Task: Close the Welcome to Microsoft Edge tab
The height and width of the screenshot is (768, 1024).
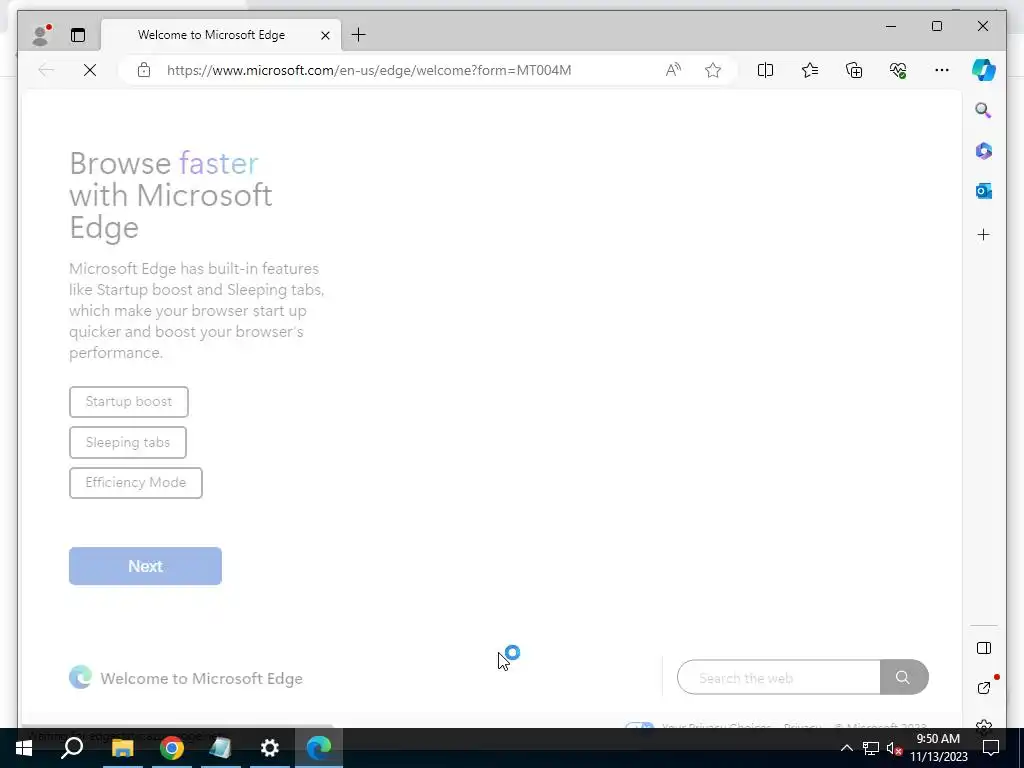Action: 325,35
